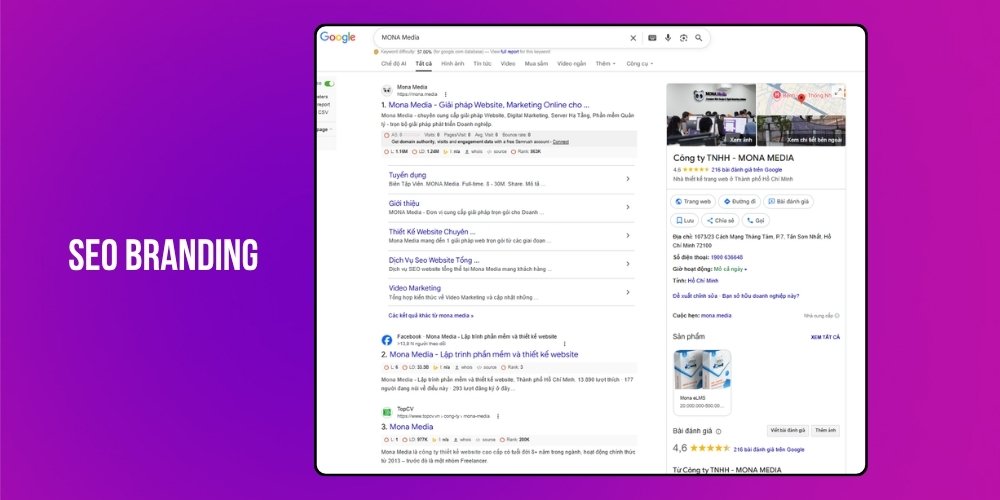Start voice search with the microphone icon
Viewport: 1000px width, 500px height.
668,38
